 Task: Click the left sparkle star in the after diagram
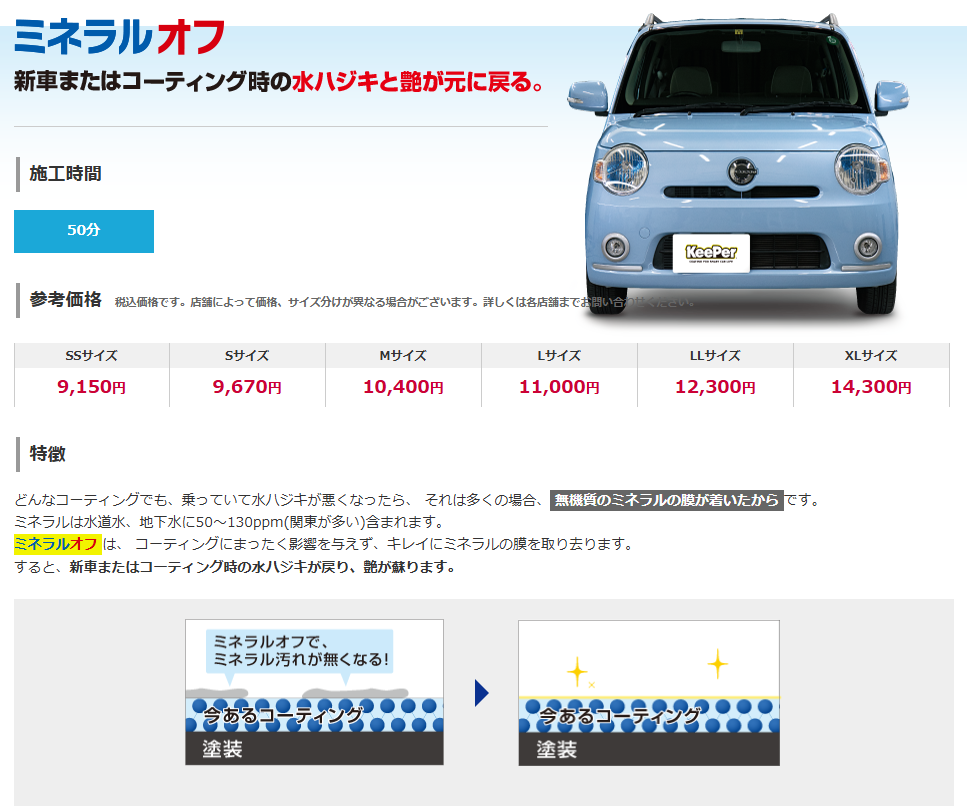point(577,671)
